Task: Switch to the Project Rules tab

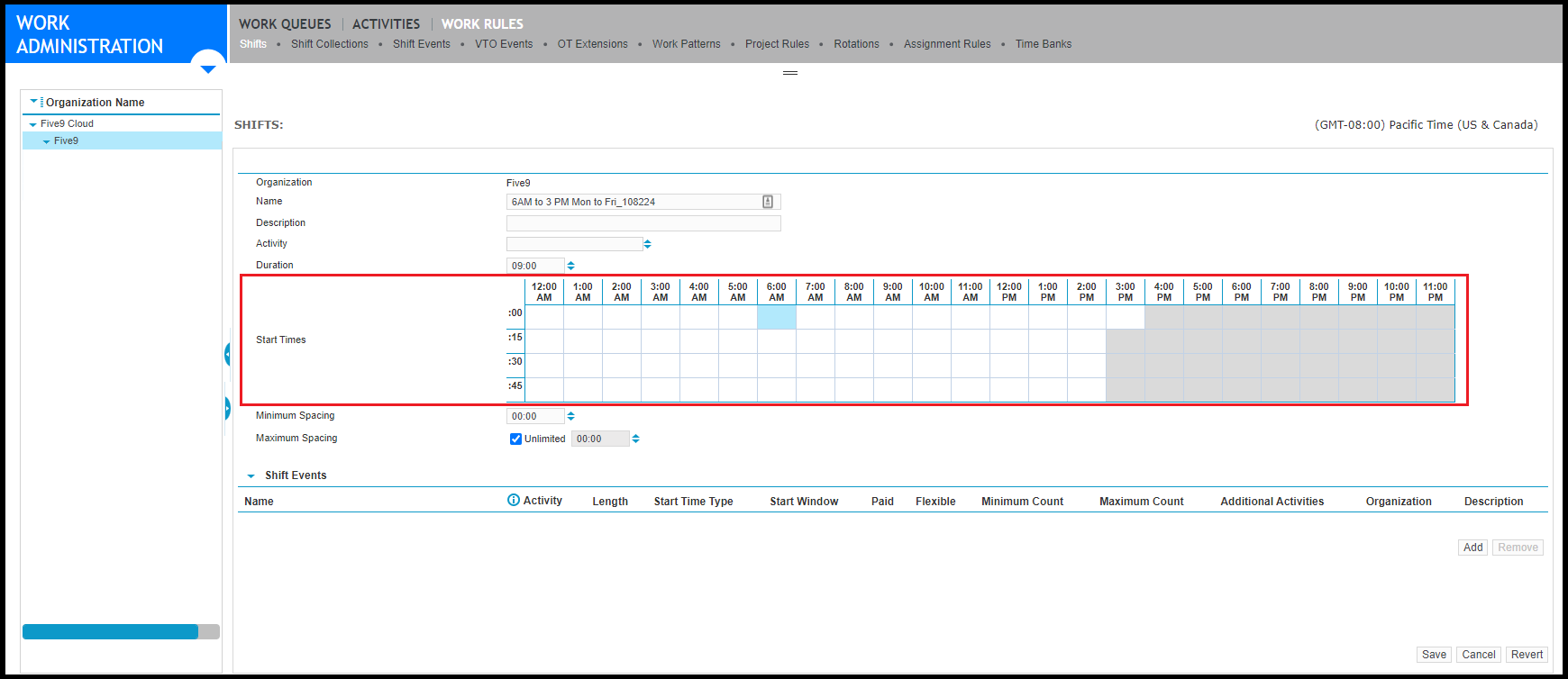Action: click(x=777, y=44)
